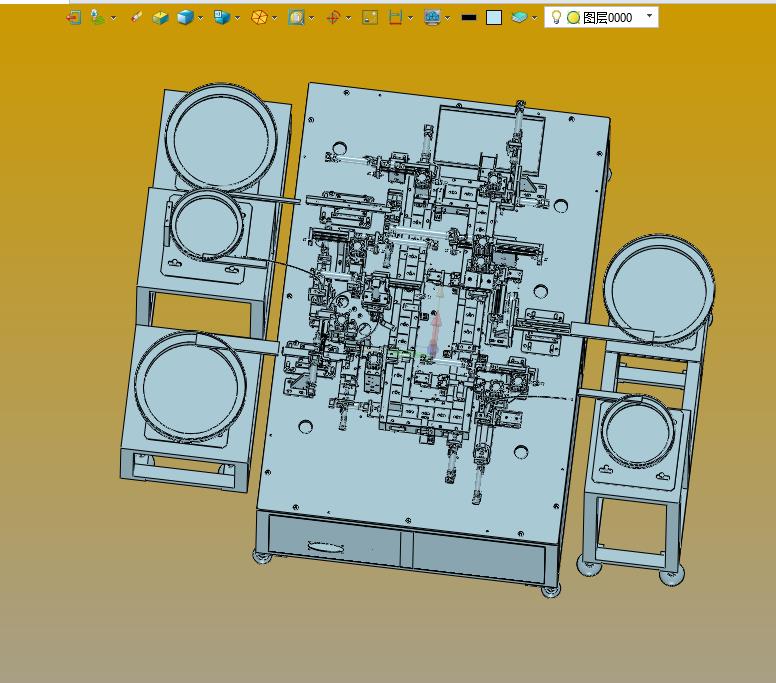Click the monitor display settings icon
This screenshot has width=776, height=683.
pos(432,18)
